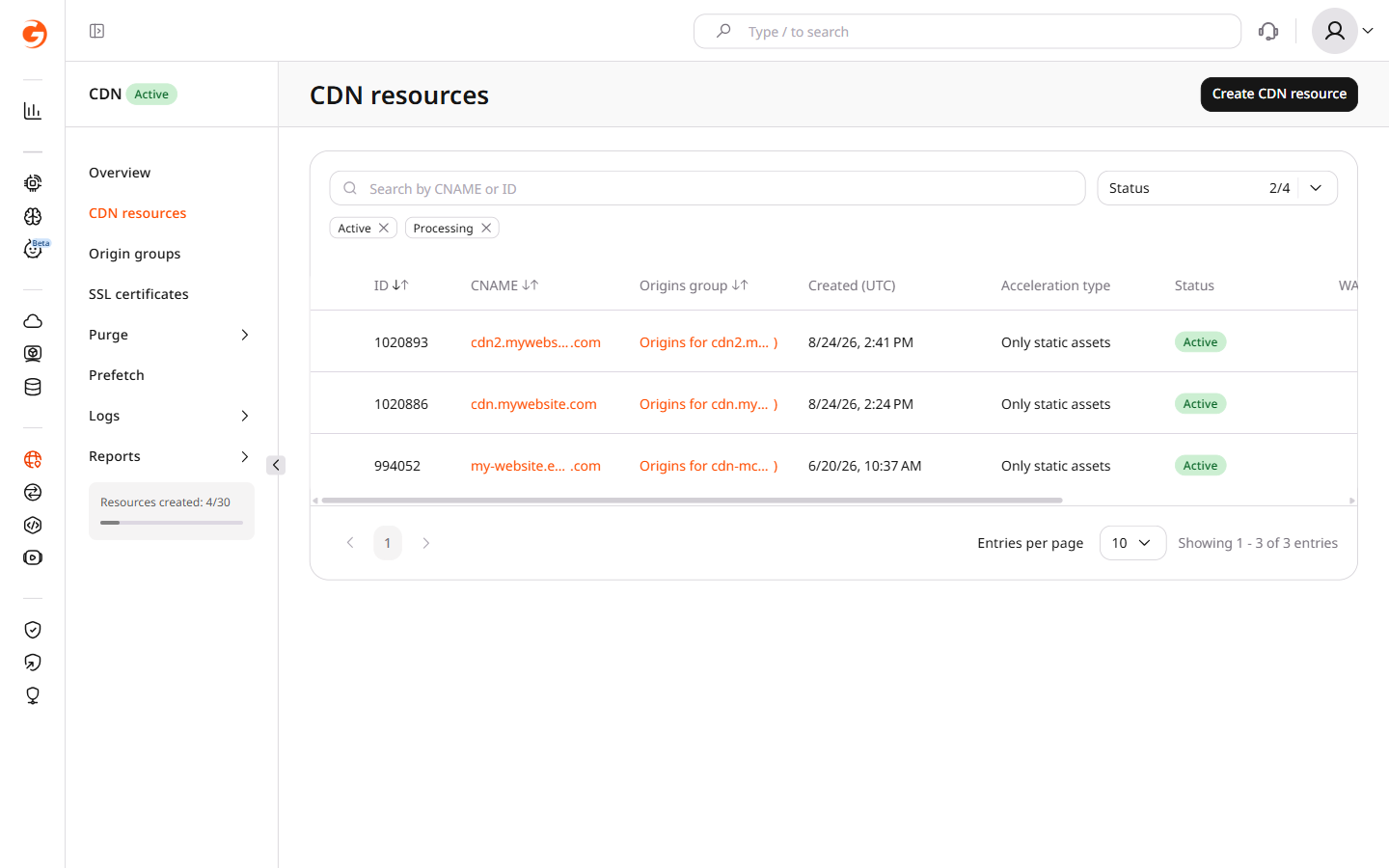Click created date 8/24/26, 2:24 PM
1389x868 pixels.
point(860,404)
